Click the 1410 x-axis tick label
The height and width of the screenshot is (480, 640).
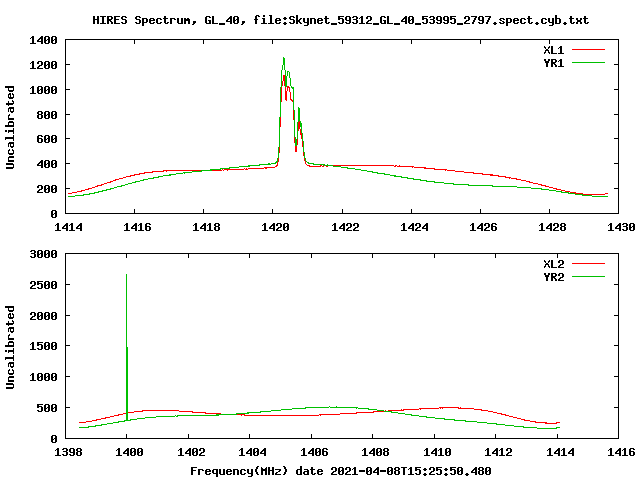[x=437, y=452]
